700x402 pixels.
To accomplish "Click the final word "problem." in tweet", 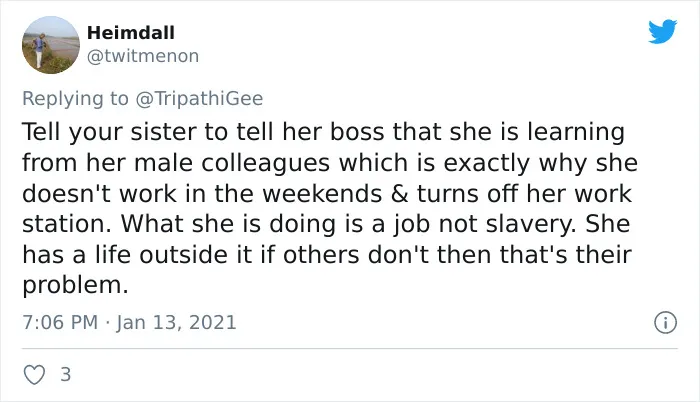I will (75, 285).
